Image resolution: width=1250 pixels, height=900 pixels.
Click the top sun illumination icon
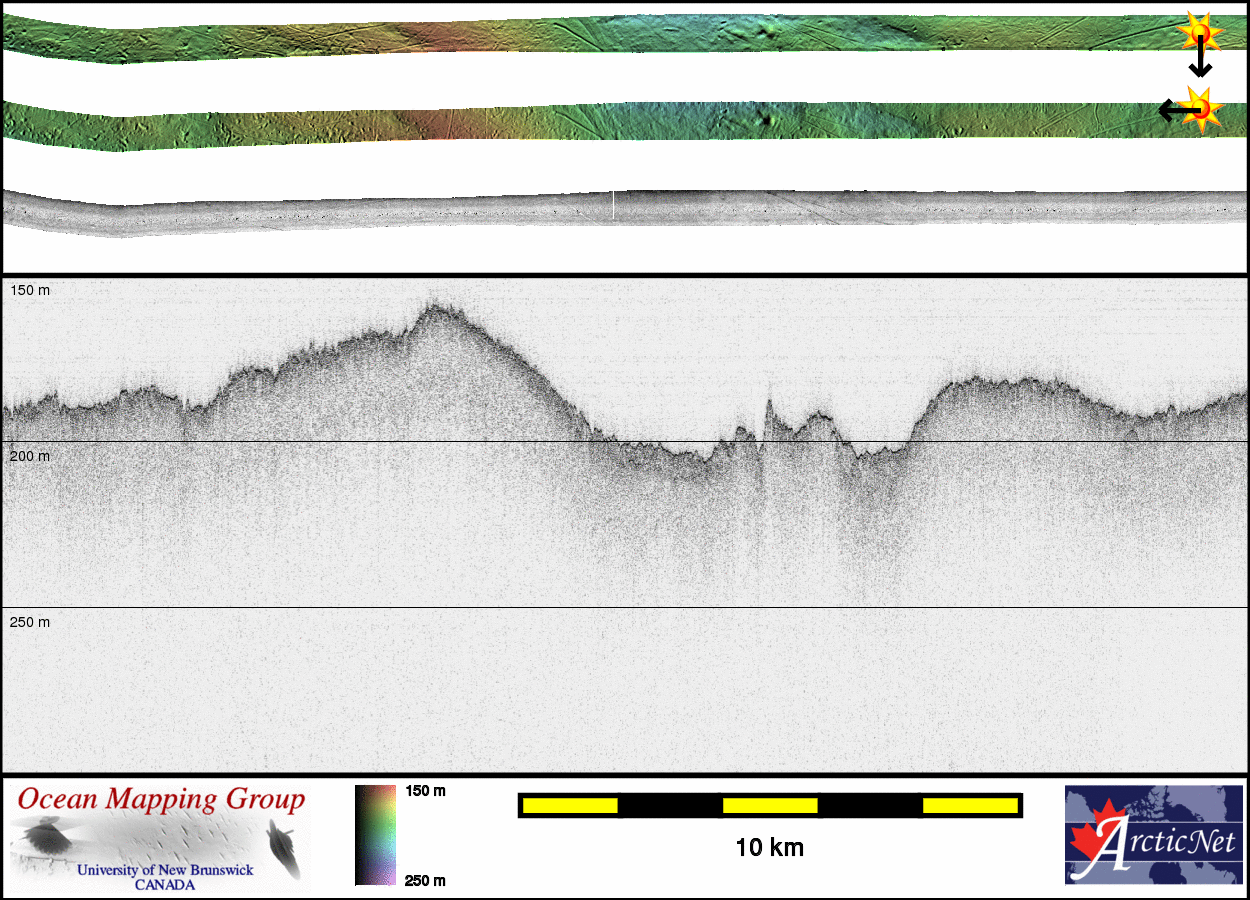(x=1200, y=33)
